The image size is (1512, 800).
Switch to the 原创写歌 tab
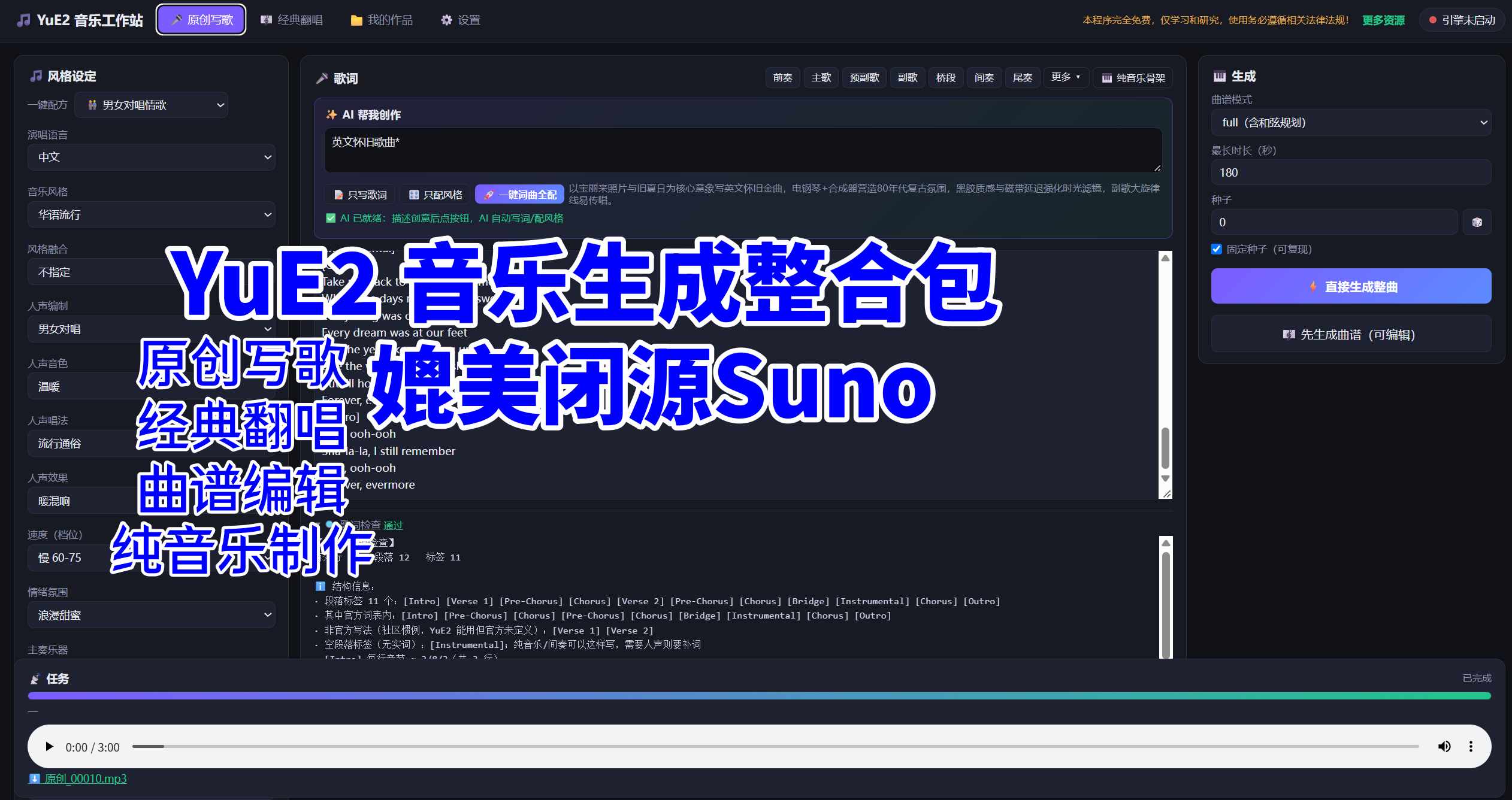[x=201, y=20]
